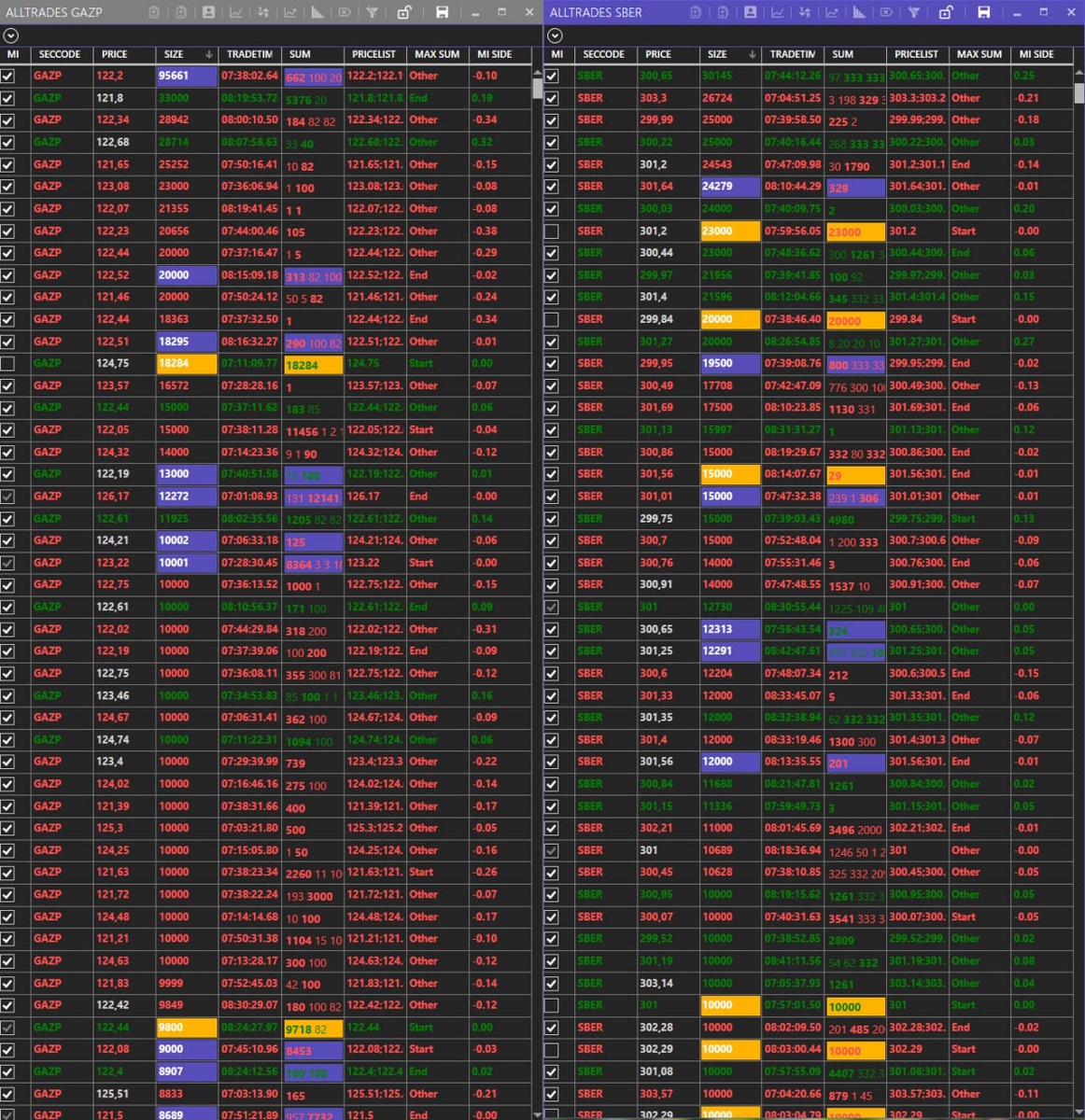The image size is (1085, 1120).
Task: Click GAZP trade time 08:30:29.07
Action: [x=249, y=1005]
